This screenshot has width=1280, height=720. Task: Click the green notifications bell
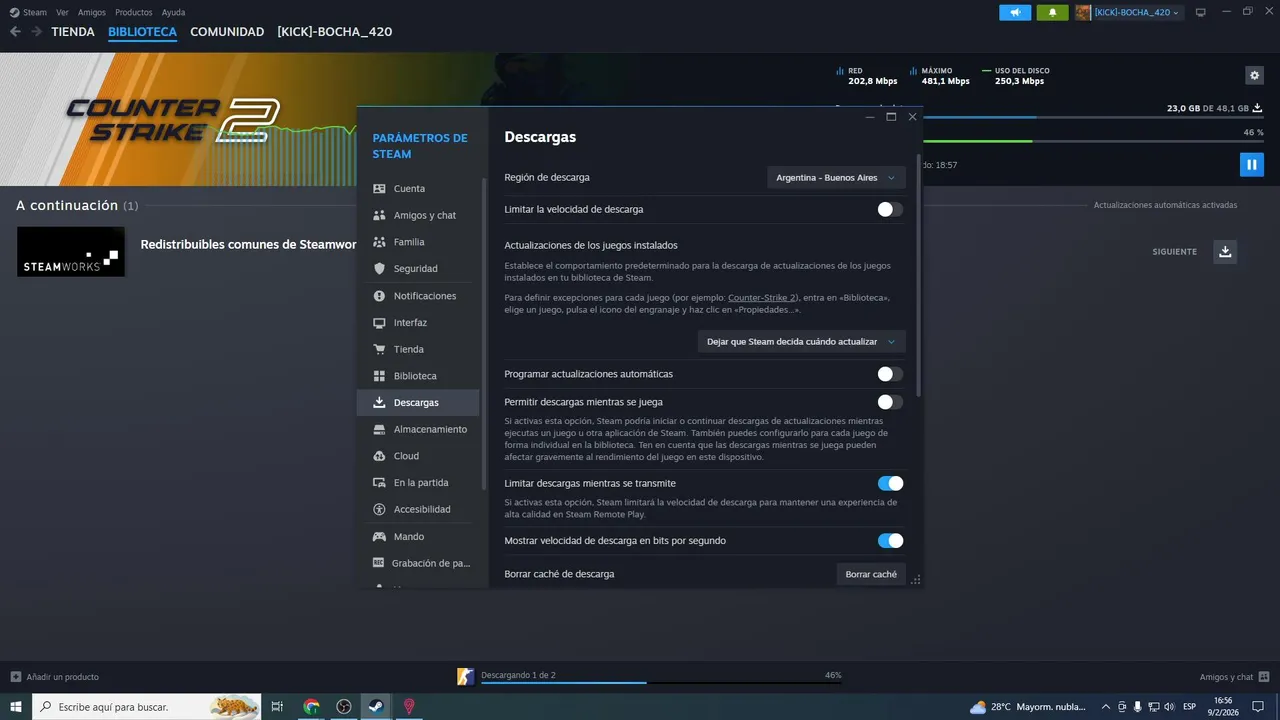[x=1052, y=12]
